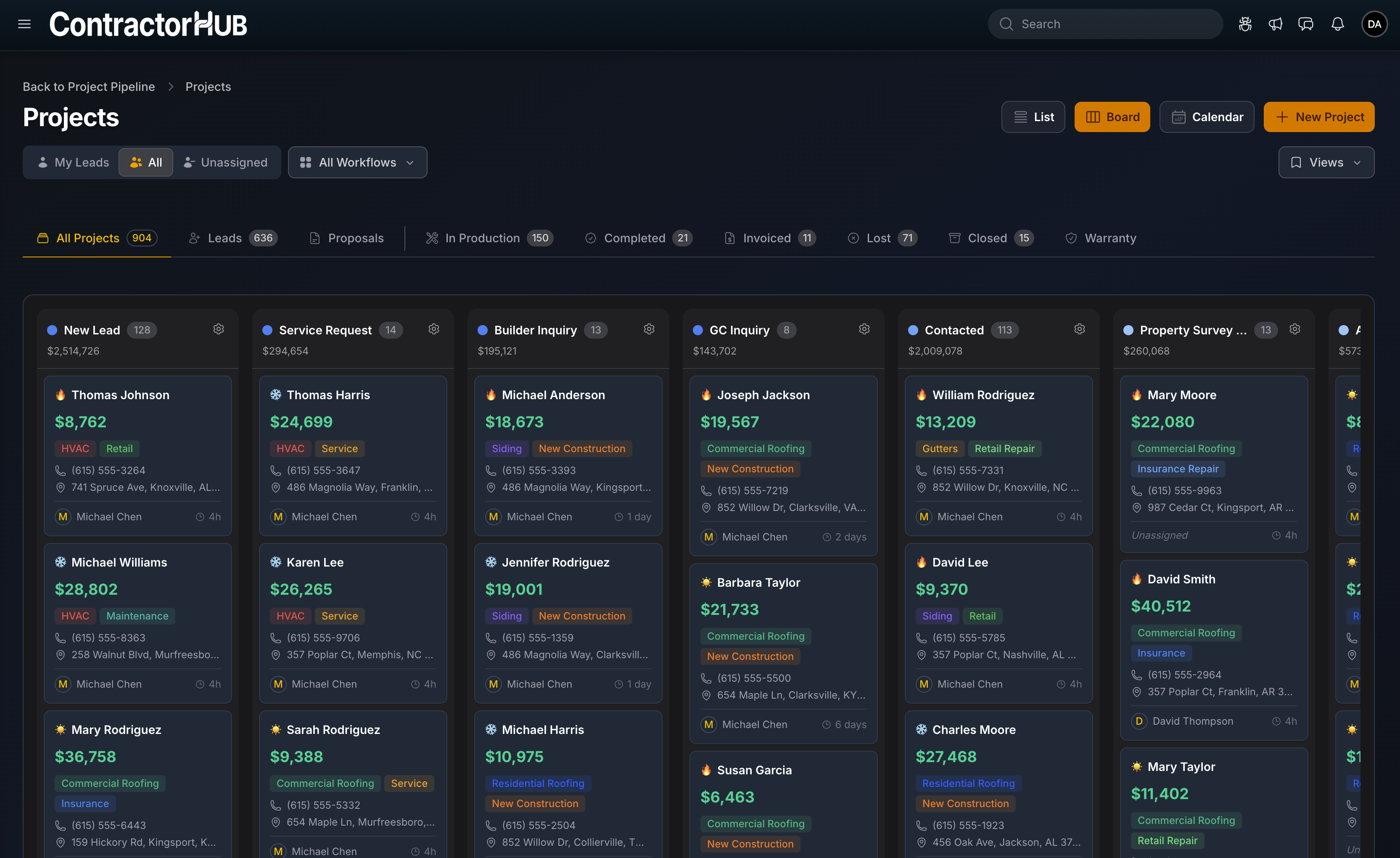Report a bug via the bug icon
1400x858 pixels.
(1245, 24)
